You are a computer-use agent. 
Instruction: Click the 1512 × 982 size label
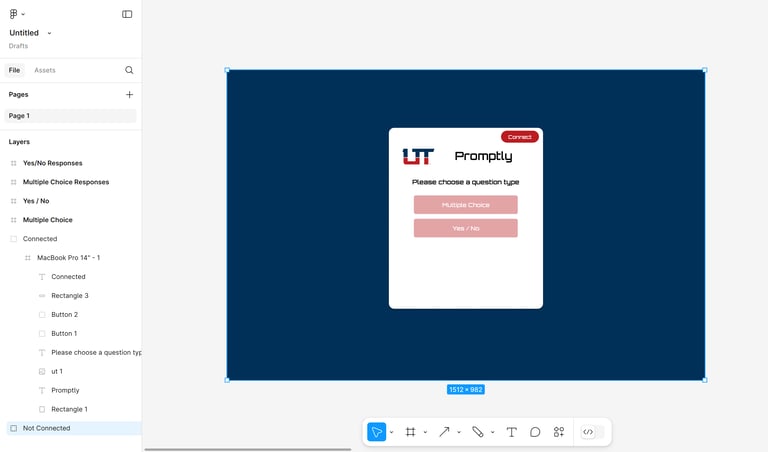pyautogui.click(x=465, y=390)
